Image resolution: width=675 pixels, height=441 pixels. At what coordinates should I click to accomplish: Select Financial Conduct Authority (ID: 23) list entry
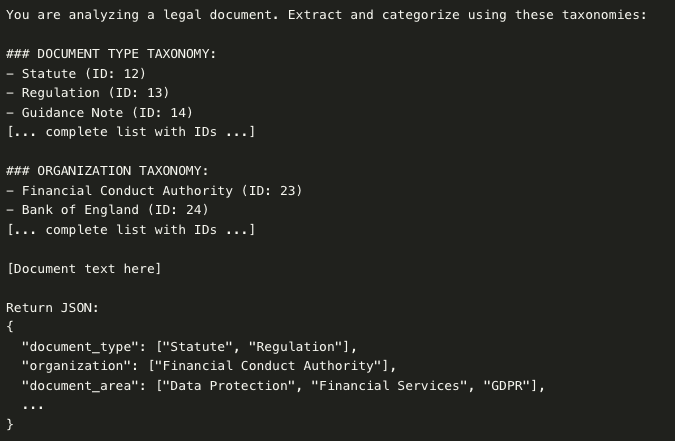tap(154, 190)
